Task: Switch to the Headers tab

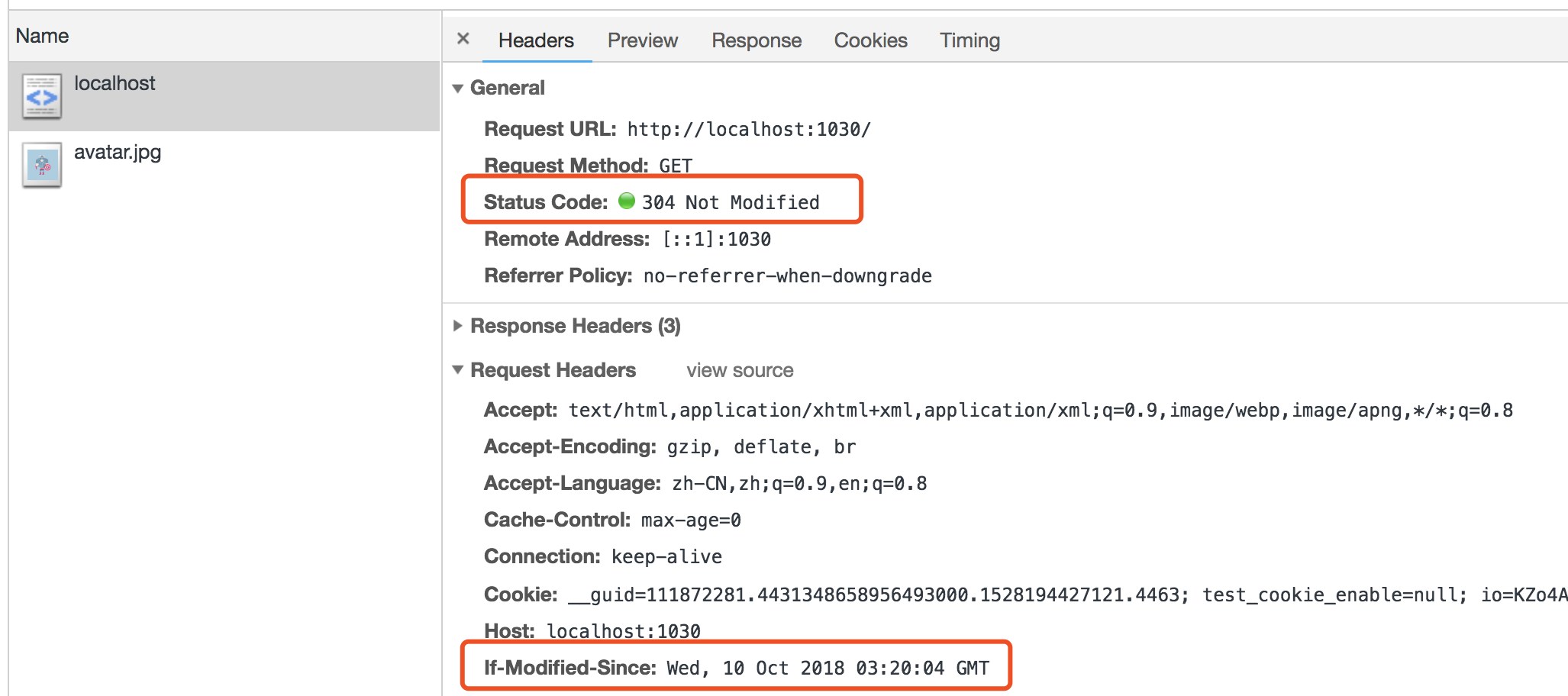Action: (x=536, y=40)
